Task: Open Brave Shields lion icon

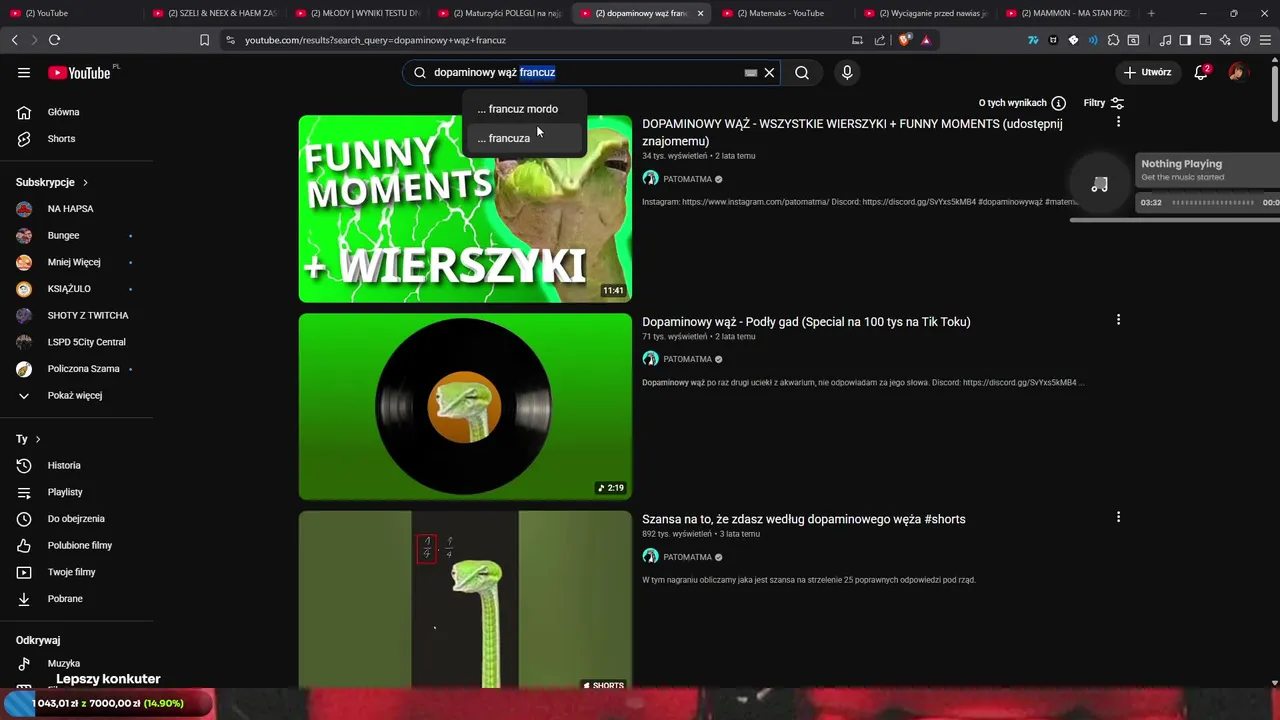Action: pos(904,40)
